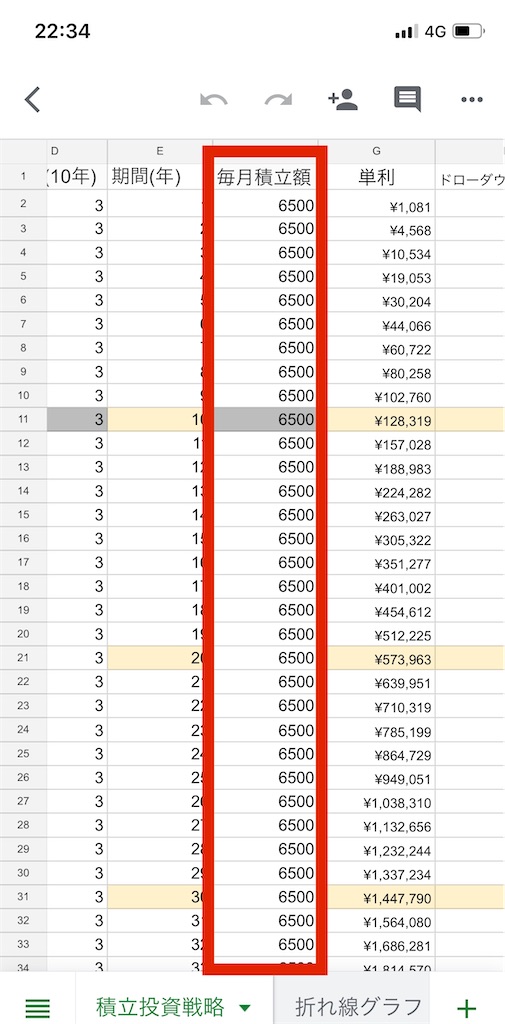Tap the back arrow icon
Viewport: 505px width, 1024px height.
click(32, 99)
